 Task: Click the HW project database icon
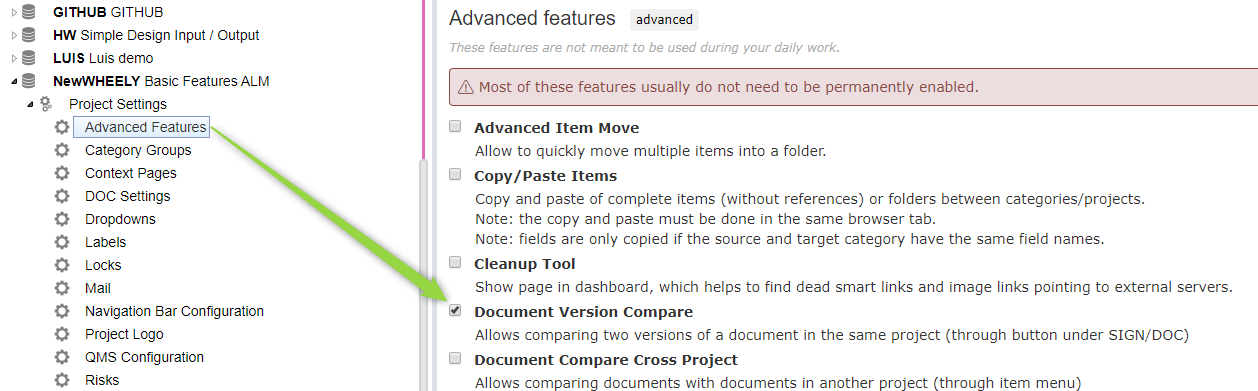(x=28, y=35)
